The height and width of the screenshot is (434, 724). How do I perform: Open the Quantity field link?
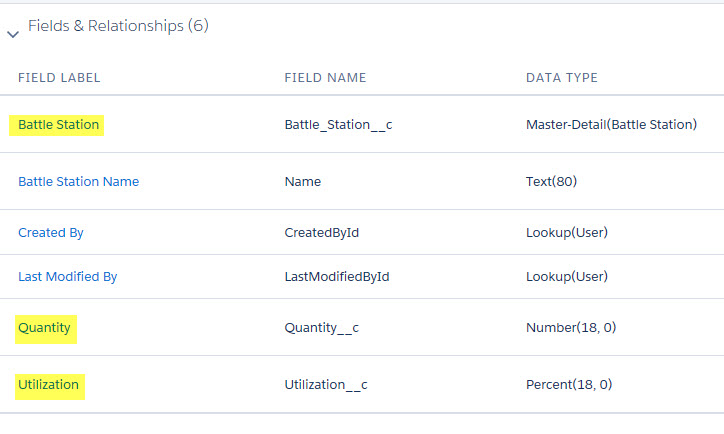(45, 328)
